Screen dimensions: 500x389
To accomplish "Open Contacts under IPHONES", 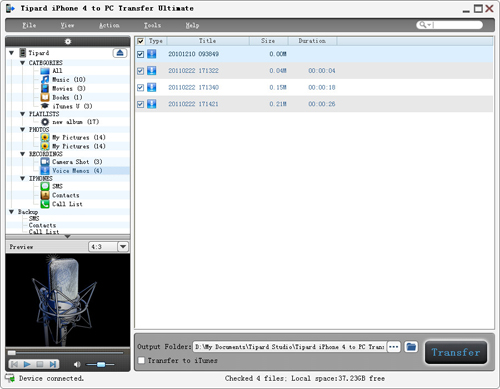I will coord(66,195).
